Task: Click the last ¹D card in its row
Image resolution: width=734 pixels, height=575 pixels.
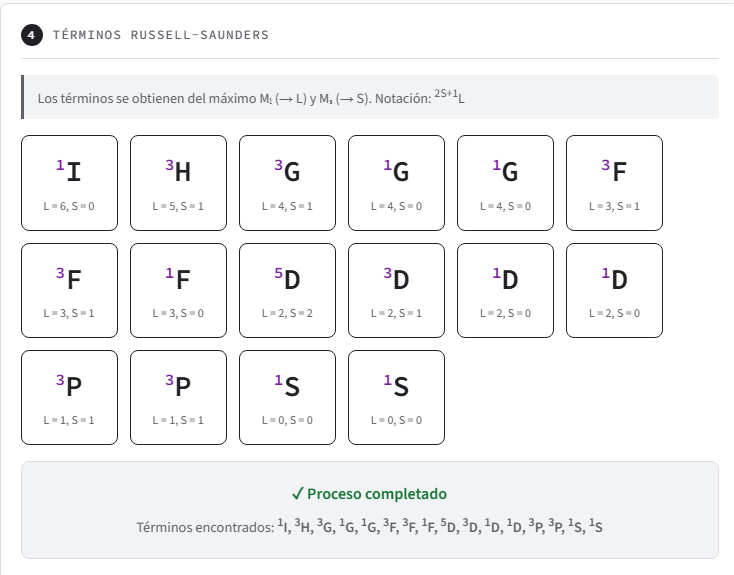Action: [614, 291]
